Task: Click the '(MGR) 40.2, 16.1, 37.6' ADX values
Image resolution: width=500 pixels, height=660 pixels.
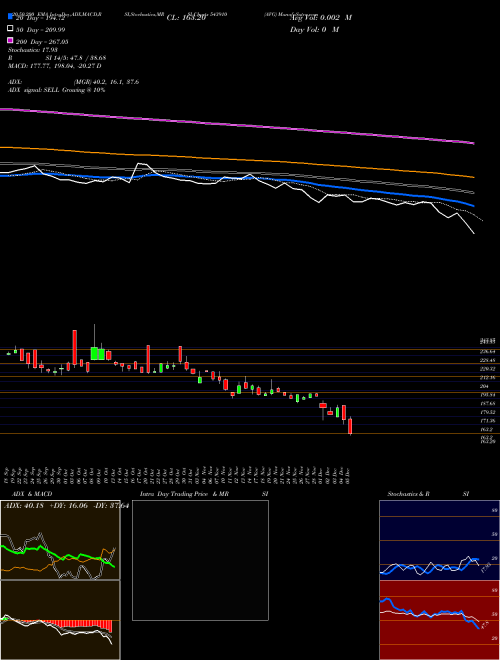Action: pyautogui.click(x=106, y=82)
